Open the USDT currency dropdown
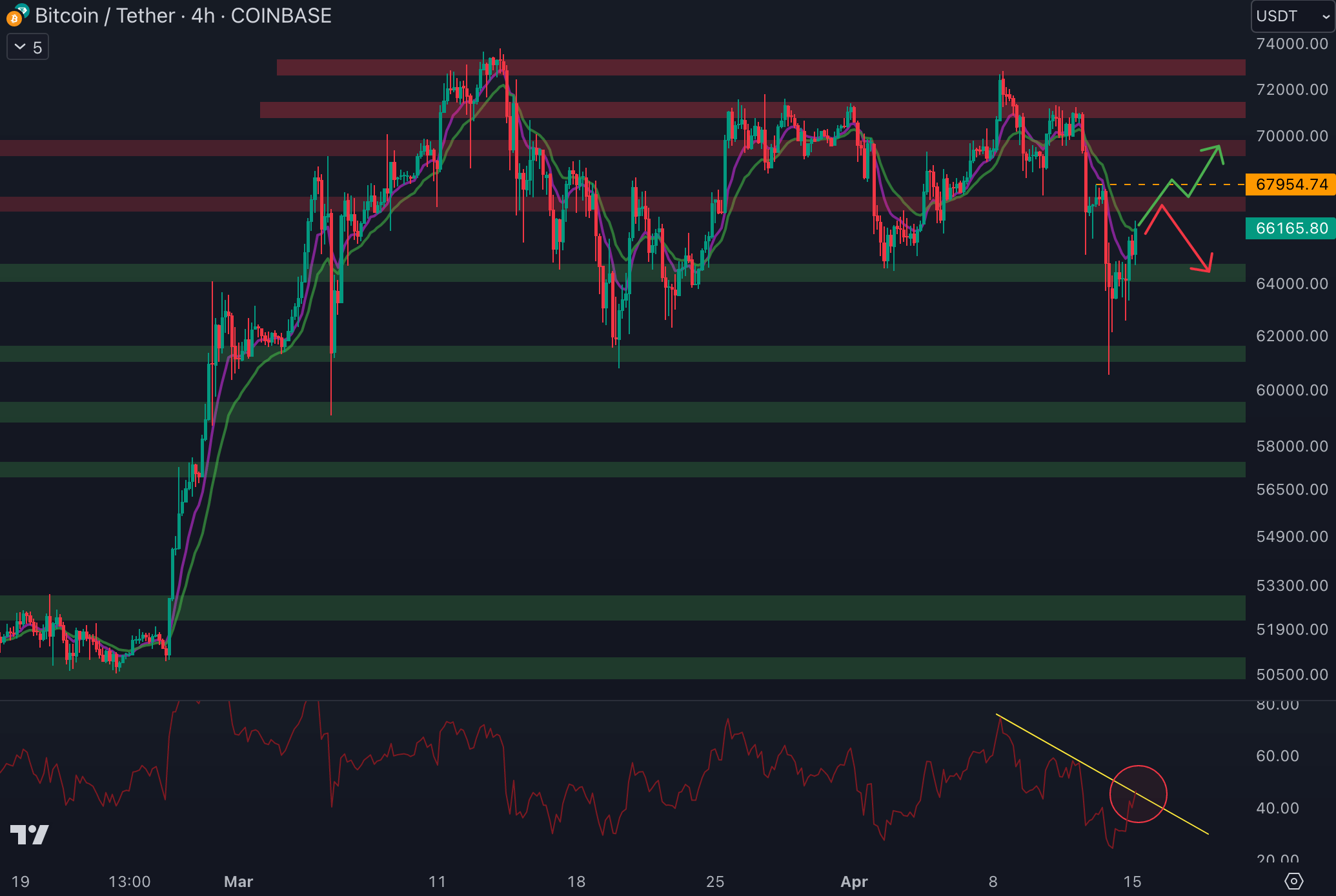This screenshot has width=1336, height=896. click(1292, 16)
